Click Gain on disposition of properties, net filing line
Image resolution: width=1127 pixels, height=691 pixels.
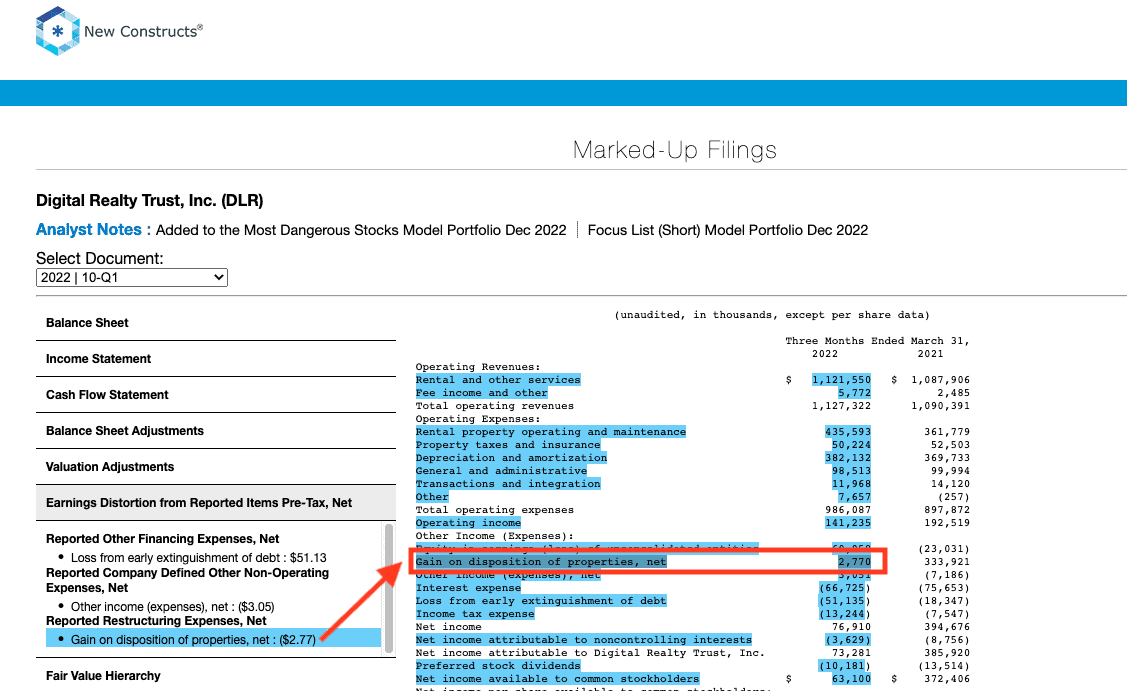pyautogui.click(x=540, y=562)
